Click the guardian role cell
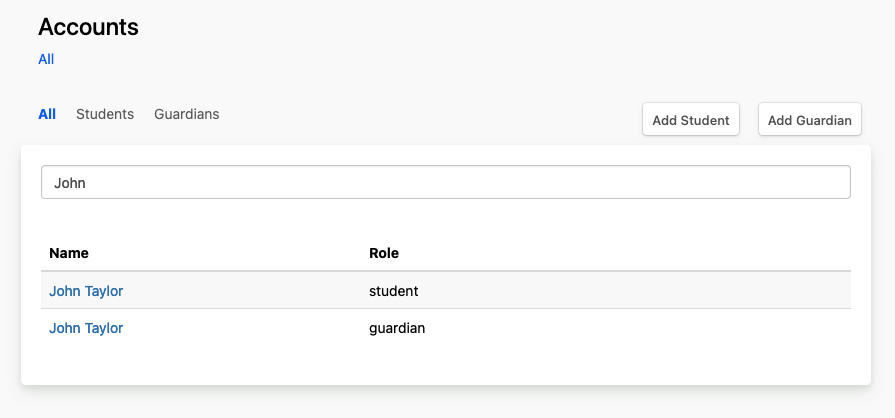This screenshot has height=418, width=895. (x=397, y=327)
